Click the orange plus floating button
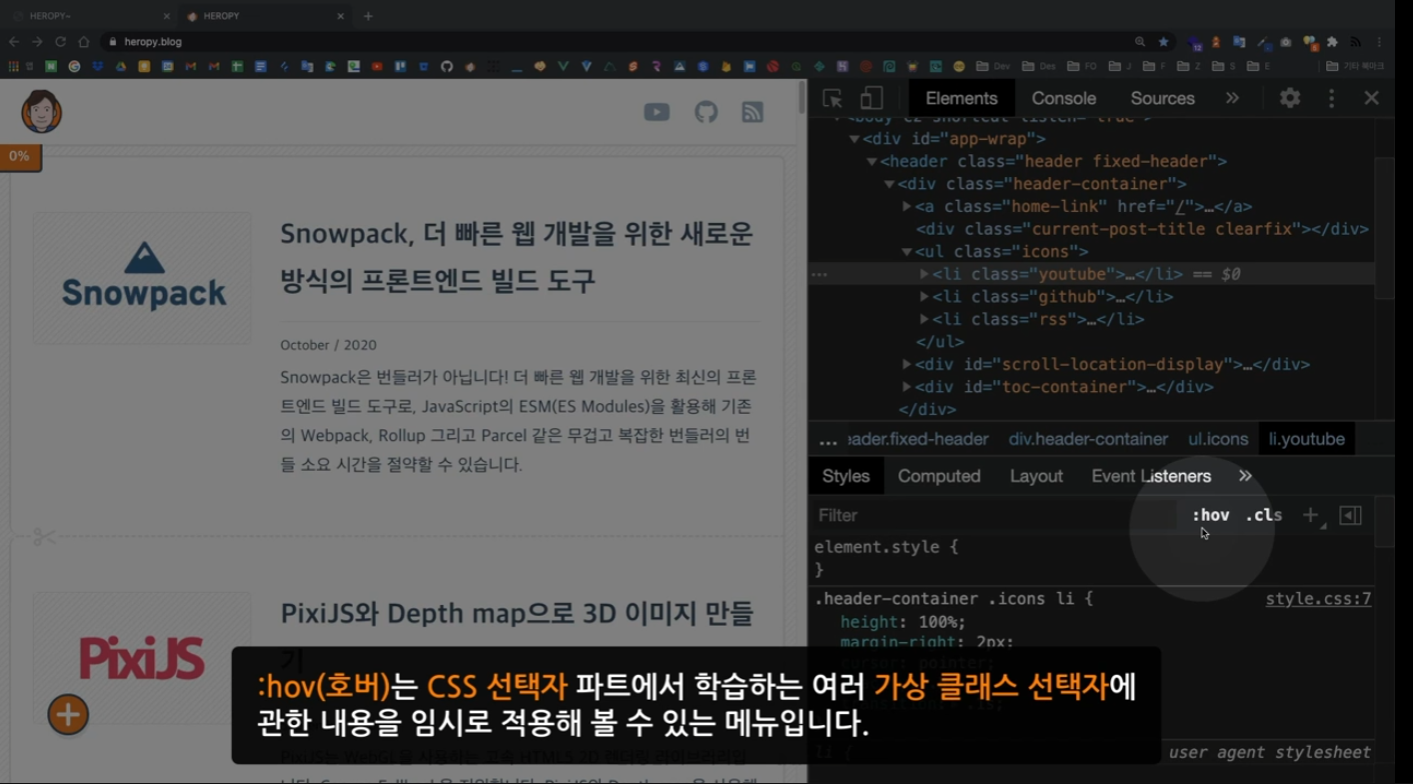 pos(68,714)
